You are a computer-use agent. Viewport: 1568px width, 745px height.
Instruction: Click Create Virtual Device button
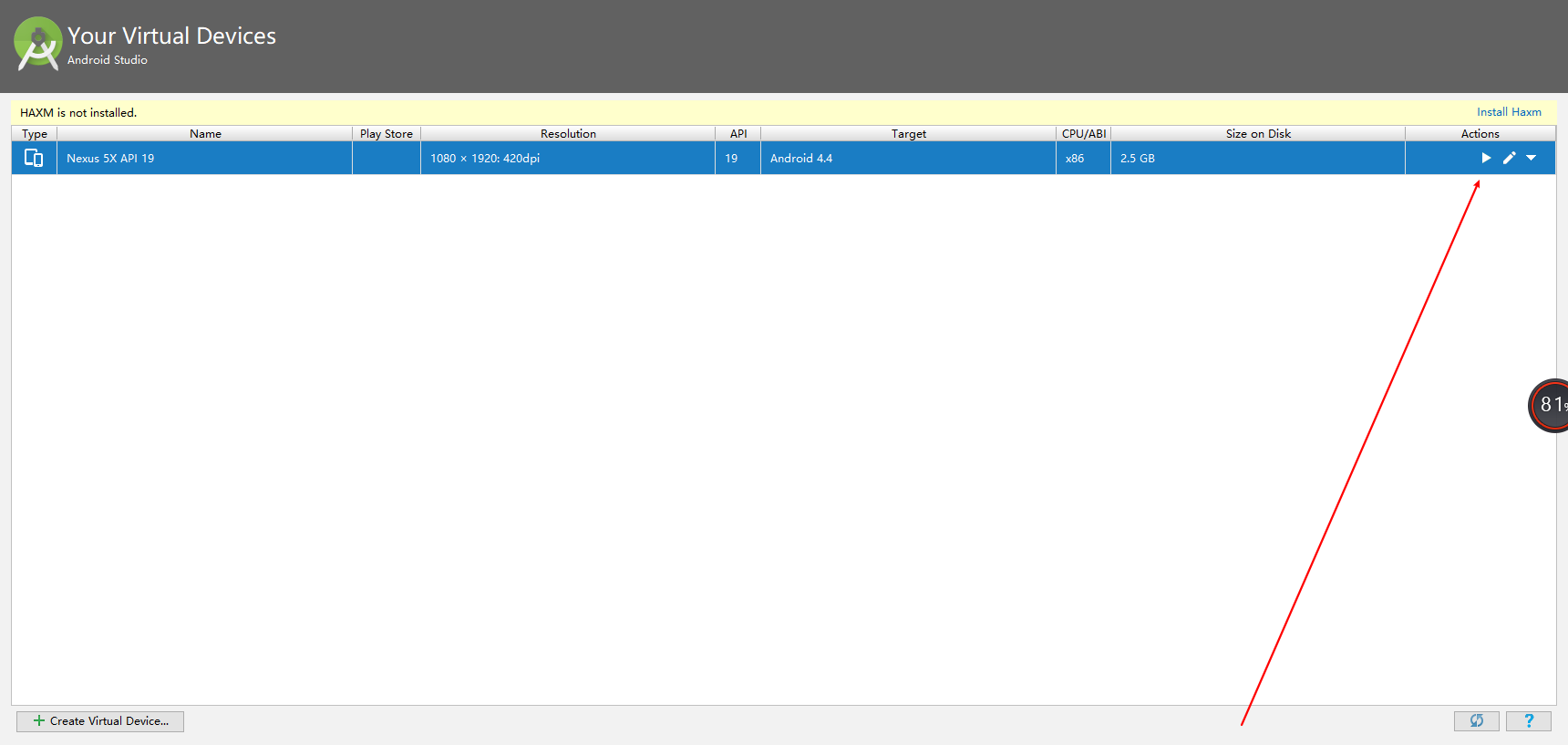[x=100, y=721]
